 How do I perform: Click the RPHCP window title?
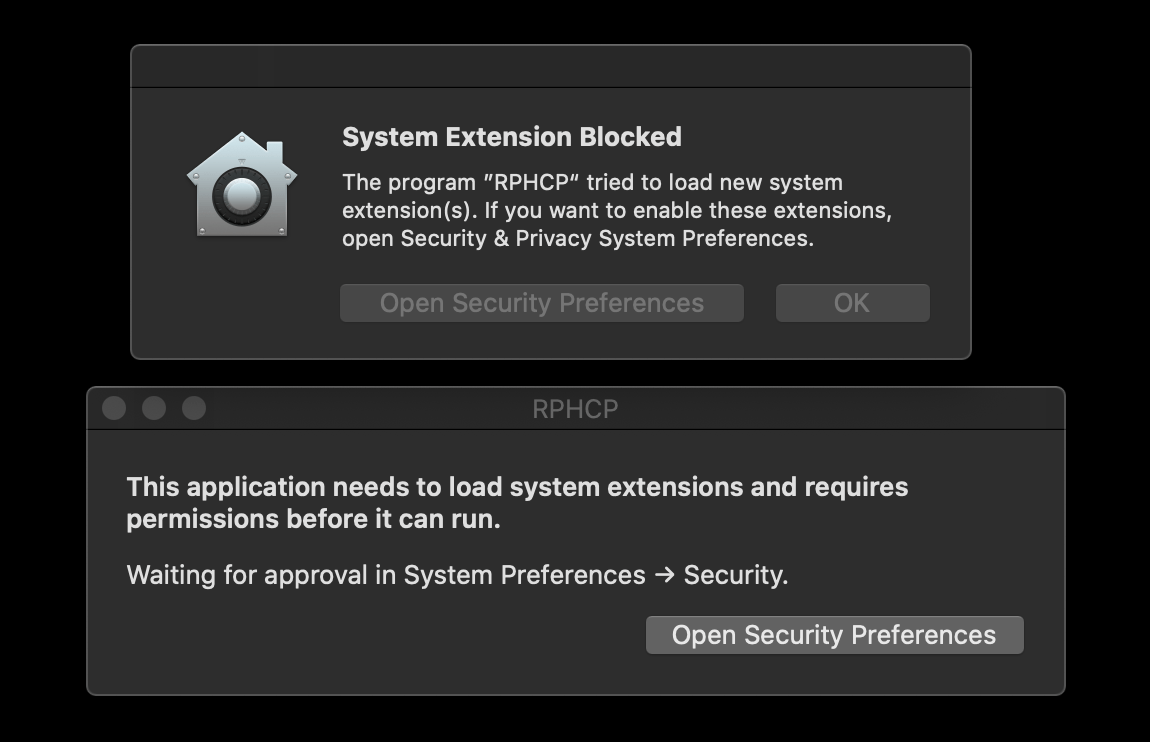pos(575,408)
